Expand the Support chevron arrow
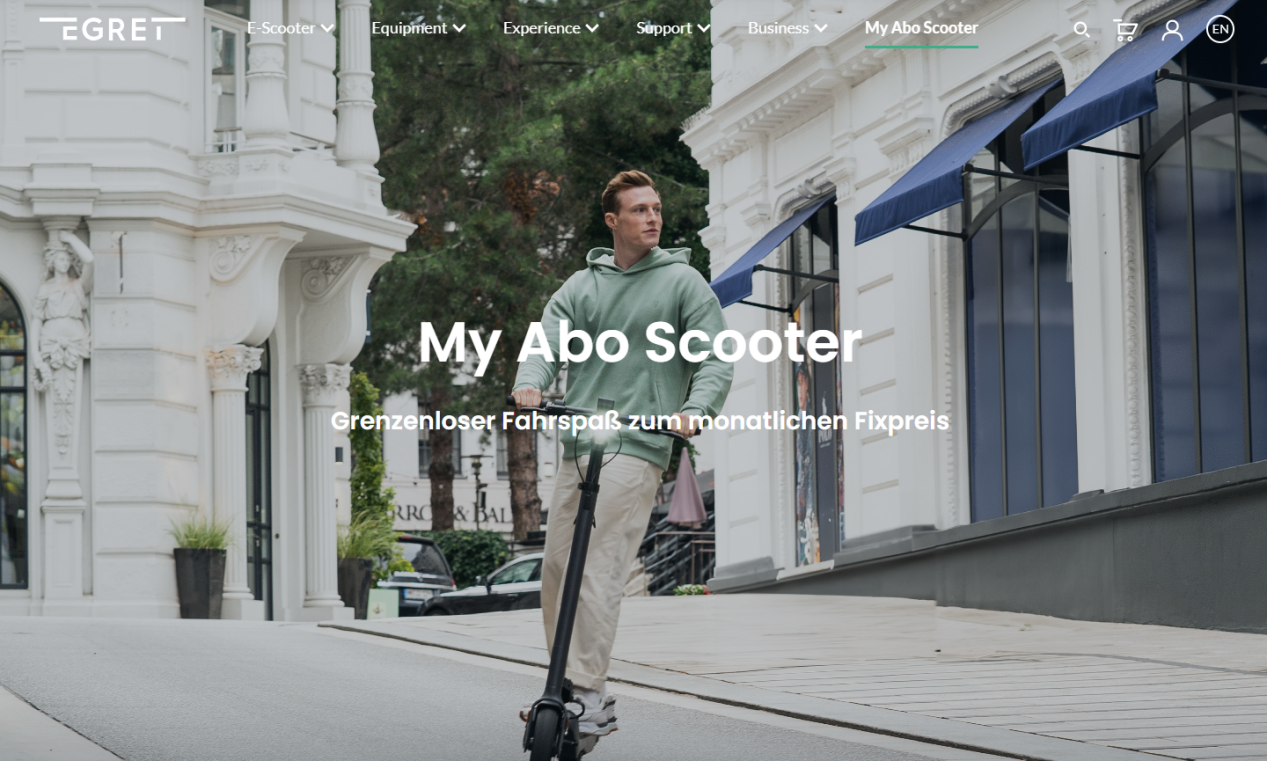The width and height of the screenshot is (1267, 761). pos(703,28)
